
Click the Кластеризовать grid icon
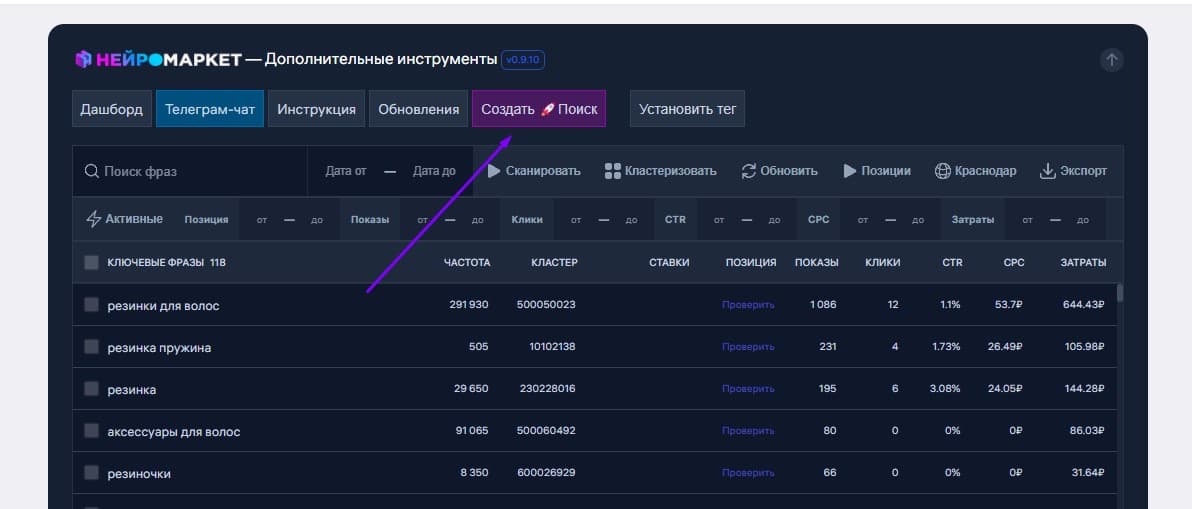pos(613,171)
